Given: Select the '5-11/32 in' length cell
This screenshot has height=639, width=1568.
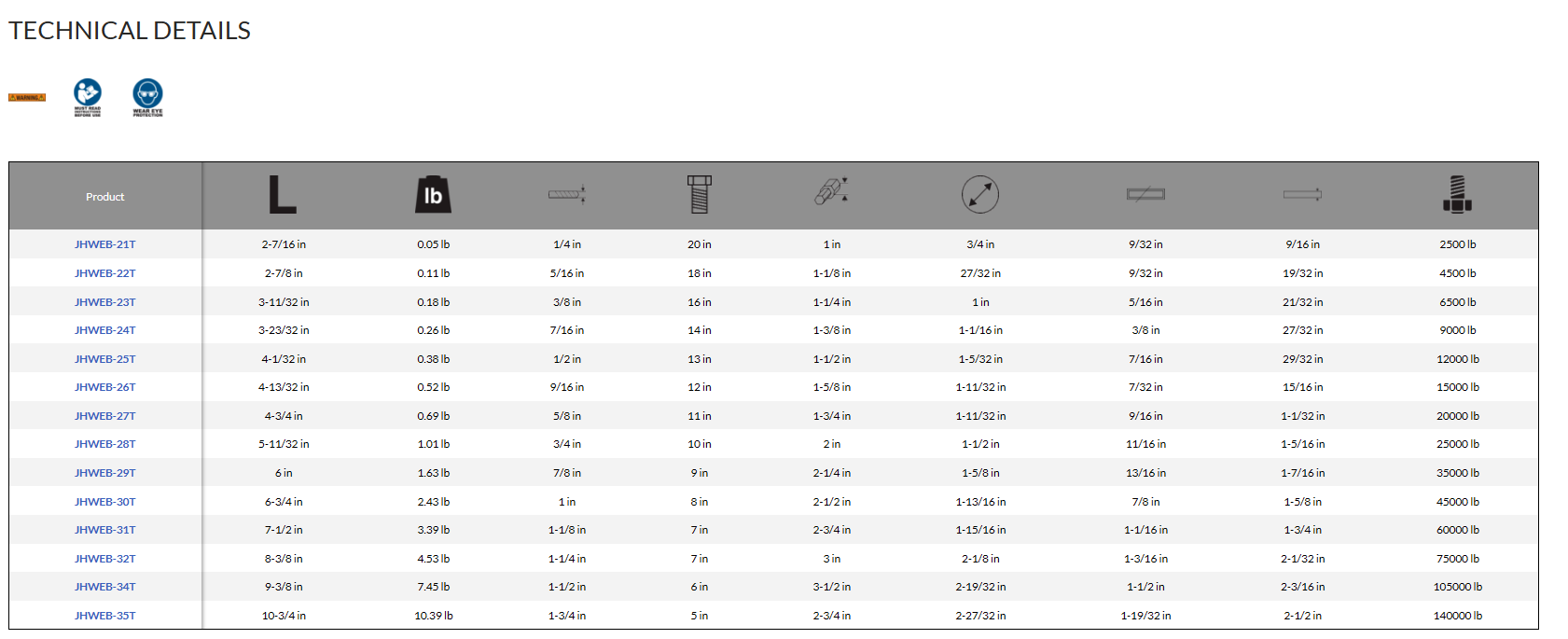Looking at the screenshot, I should pos(284,444).
